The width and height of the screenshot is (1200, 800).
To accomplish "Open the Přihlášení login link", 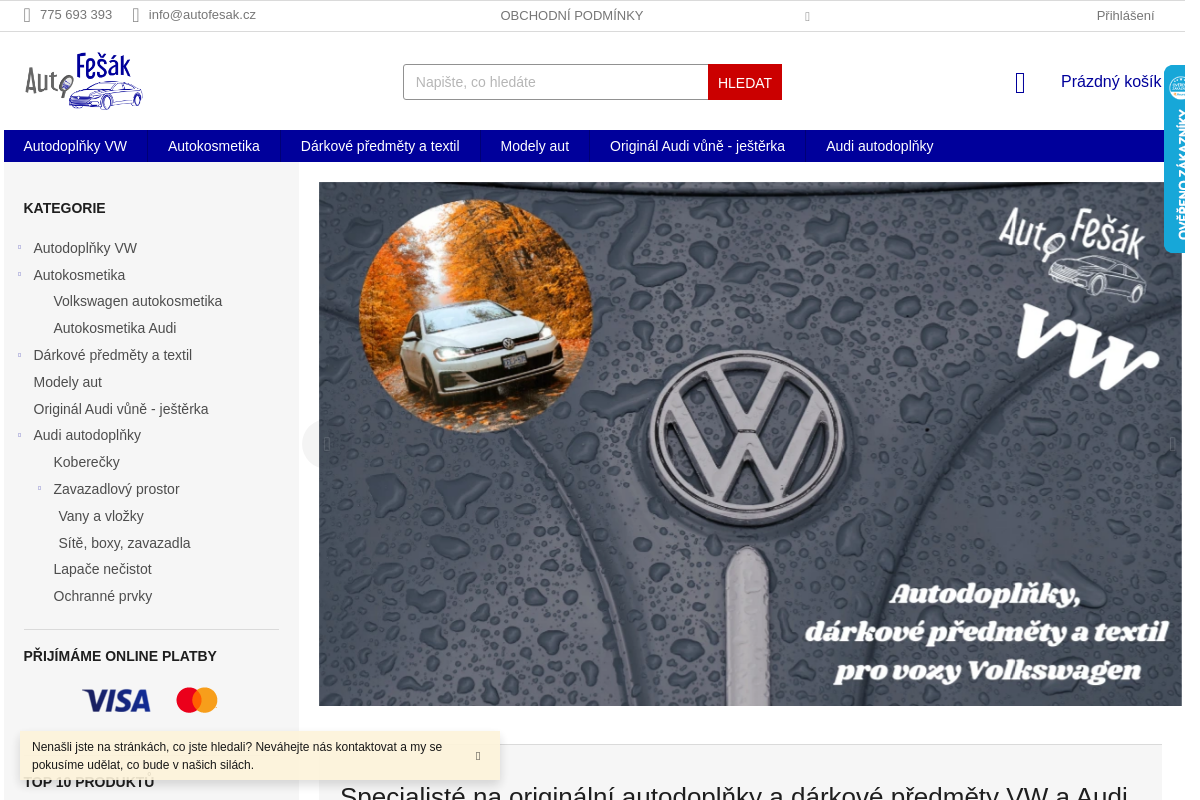I will click(x=1124, y=15).
